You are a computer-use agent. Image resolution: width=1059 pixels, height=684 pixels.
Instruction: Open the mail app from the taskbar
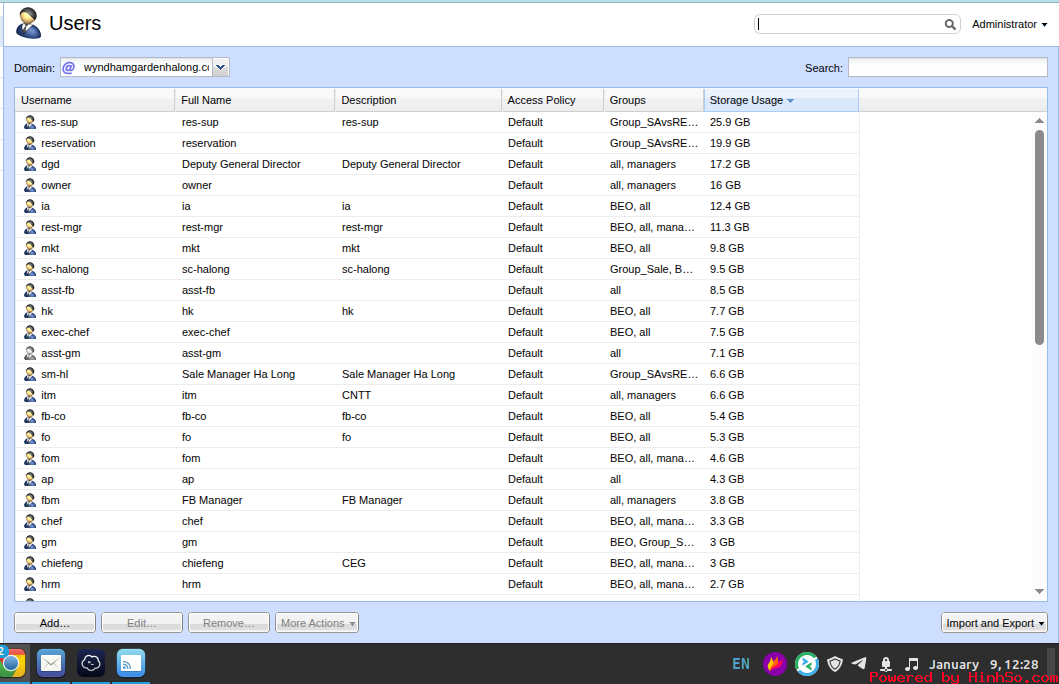pyautogui.click(x=51, y=663)
